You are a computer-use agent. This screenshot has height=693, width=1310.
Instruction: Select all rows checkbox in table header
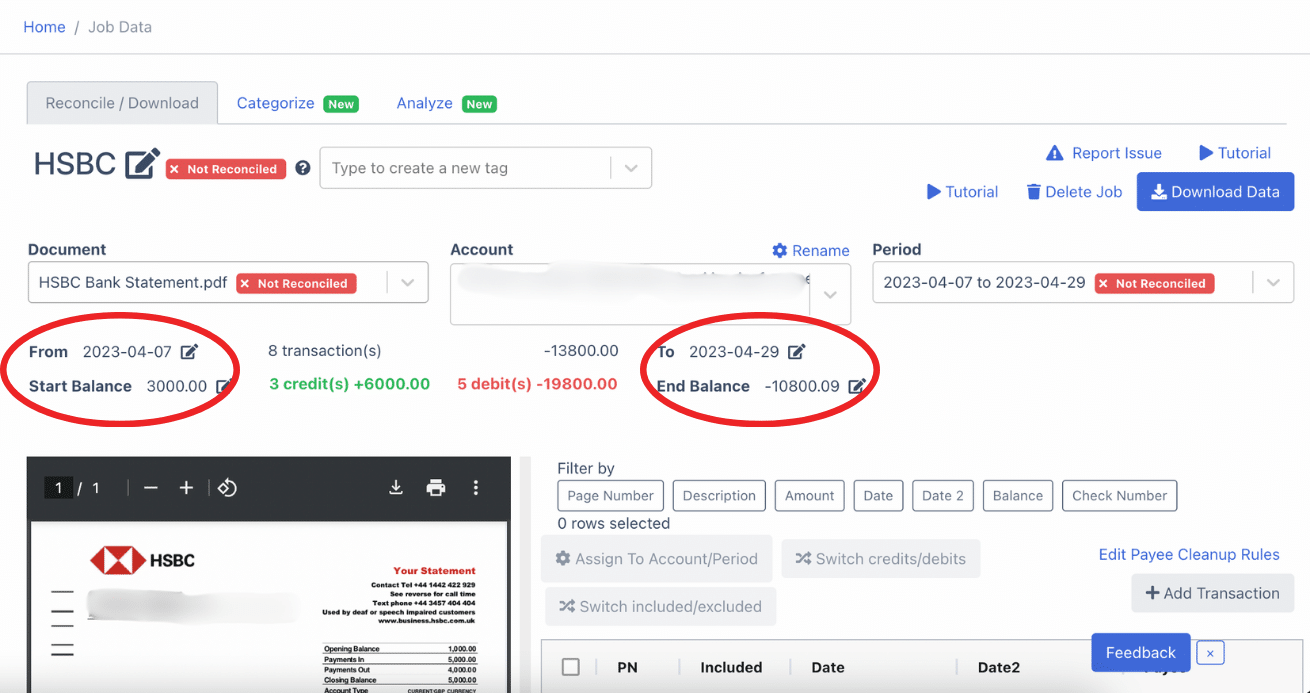click(x=571, y=667)
